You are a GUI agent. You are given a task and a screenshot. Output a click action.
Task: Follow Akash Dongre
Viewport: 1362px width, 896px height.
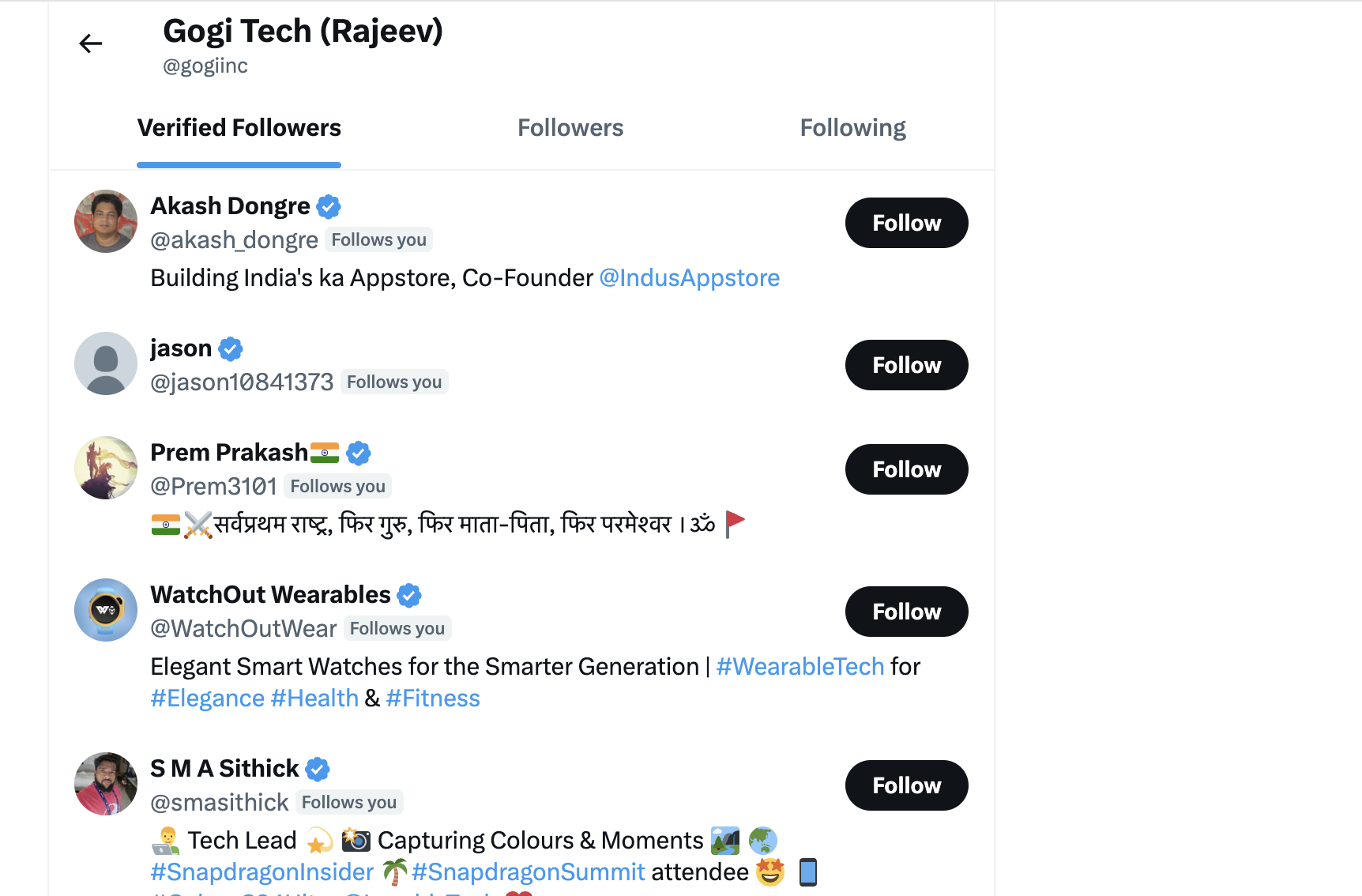coord(907,223)
